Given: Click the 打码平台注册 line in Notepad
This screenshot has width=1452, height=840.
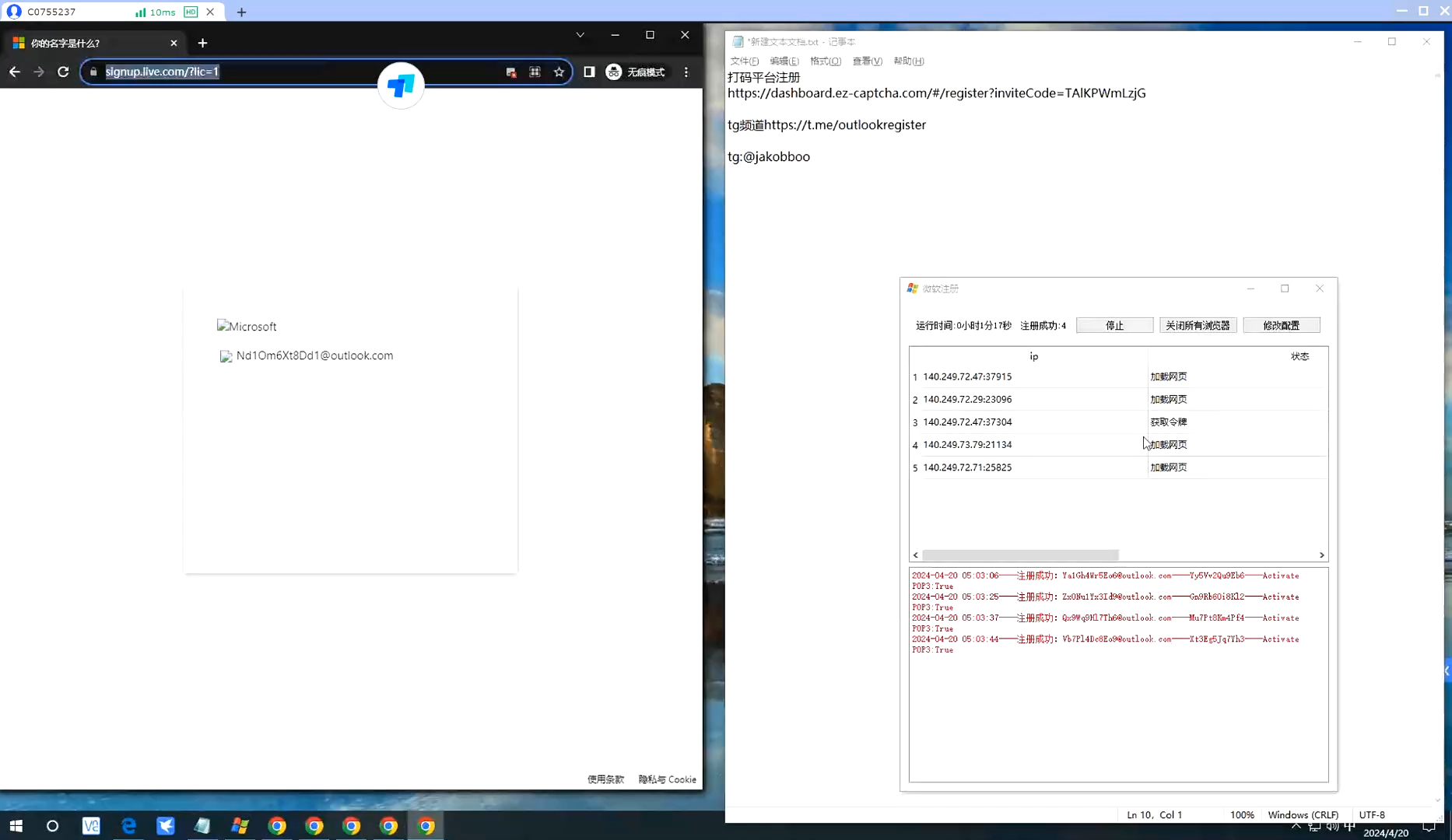Looking at the screenshot, I should (763, 77).
